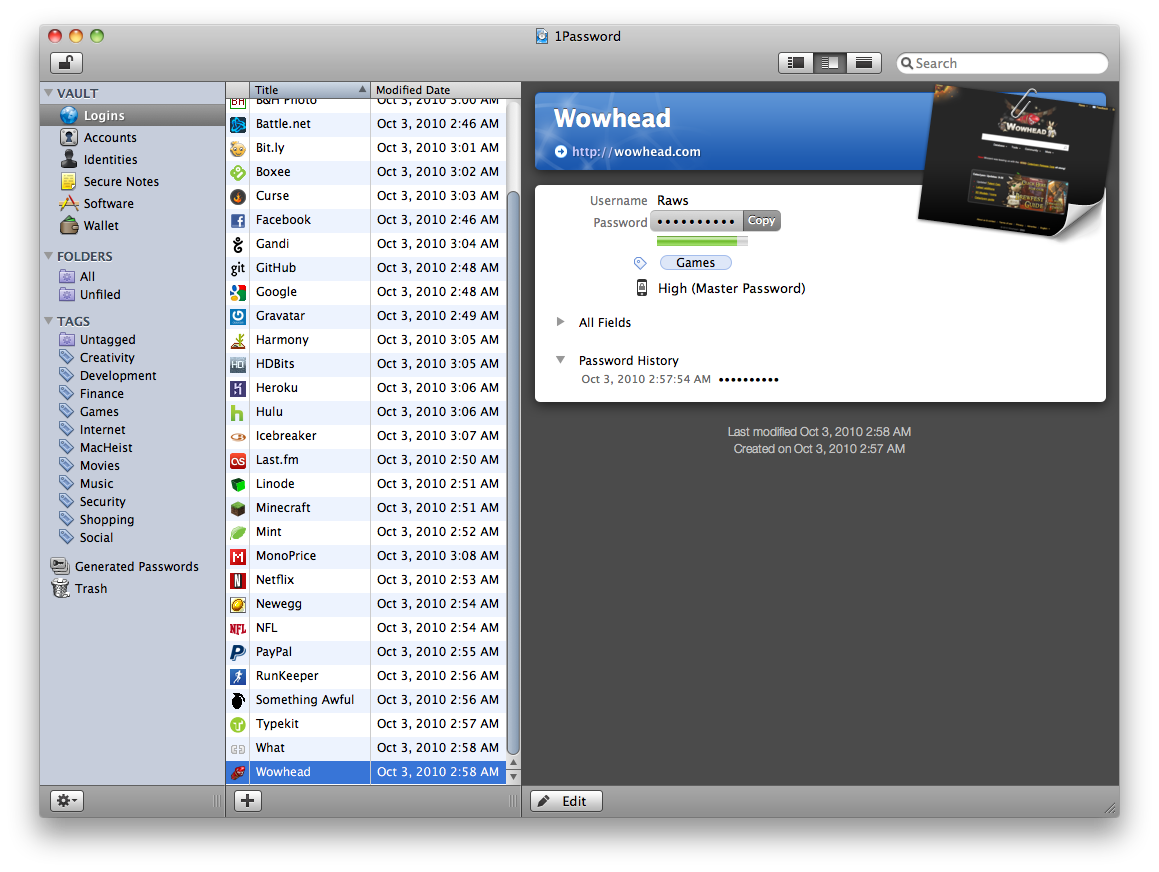
Task: Click the Software category icon
Action: point(69,203)
